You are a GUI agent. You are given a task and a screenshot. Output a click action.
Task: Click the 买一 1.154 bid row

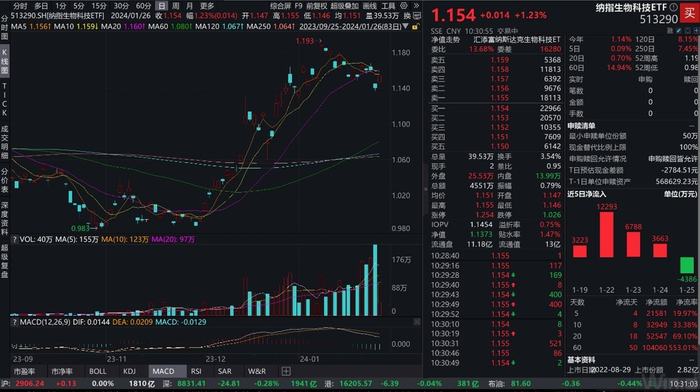(x=496, y=108)
